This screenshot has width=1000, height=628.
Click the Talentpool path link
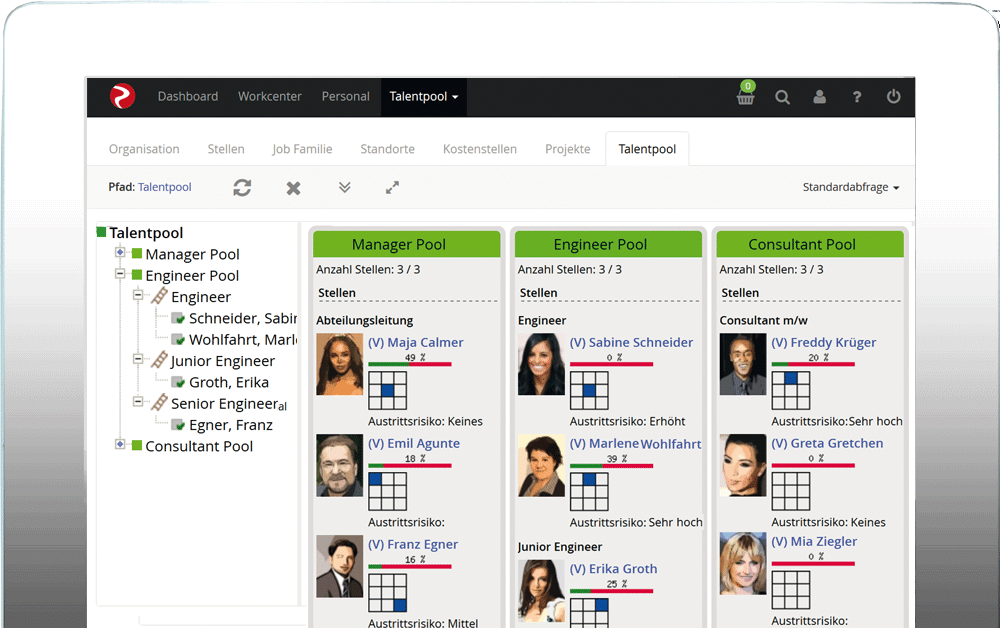pyautogui.click(x=165, y=187)
